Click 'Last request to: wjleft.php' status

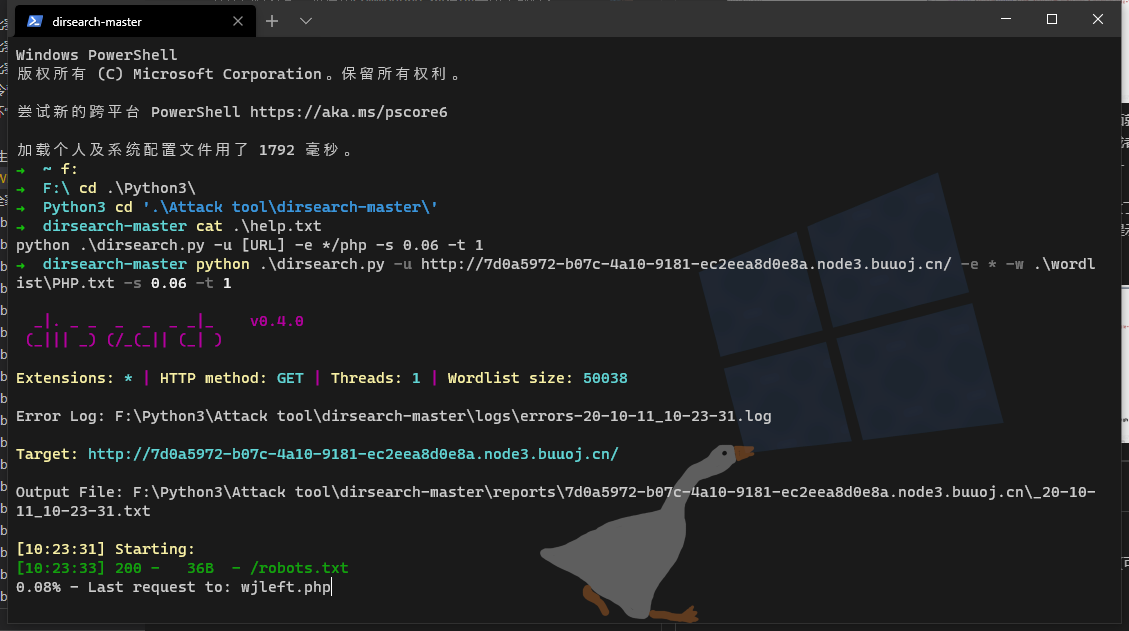coord(210,587)
